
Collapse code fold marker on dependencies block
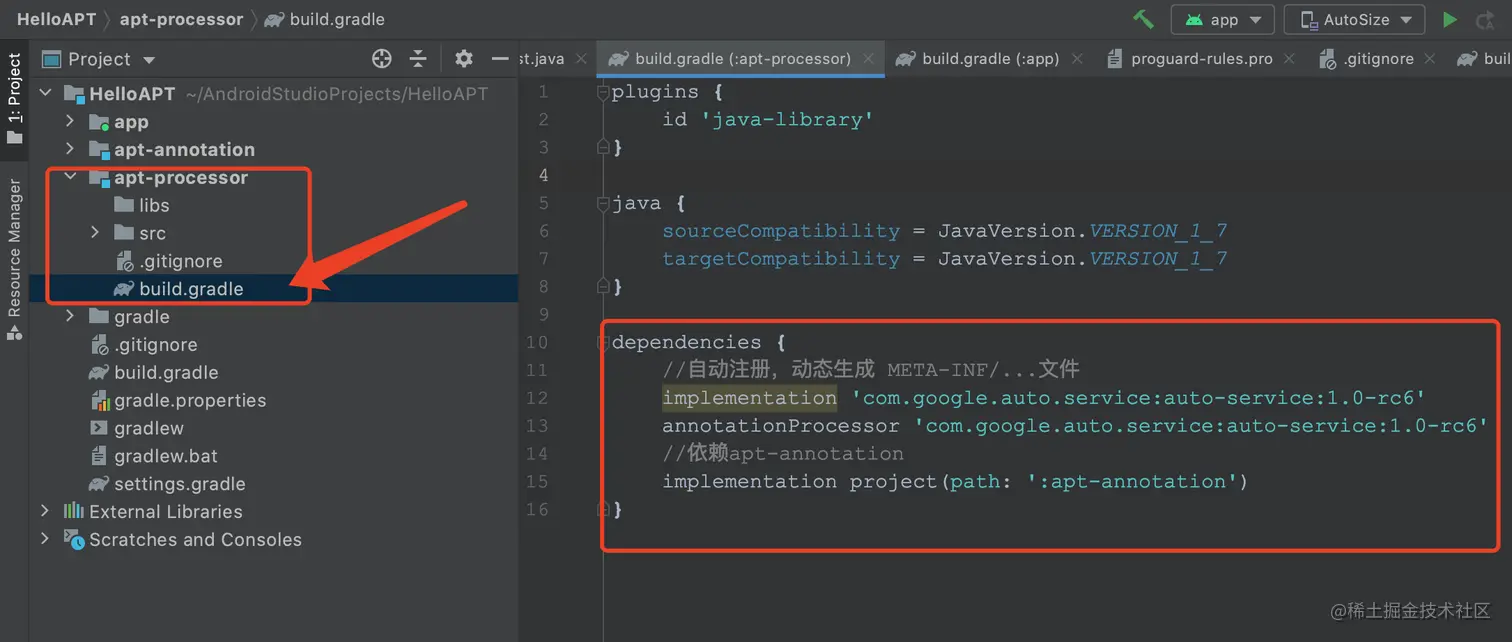click(602, 342)
